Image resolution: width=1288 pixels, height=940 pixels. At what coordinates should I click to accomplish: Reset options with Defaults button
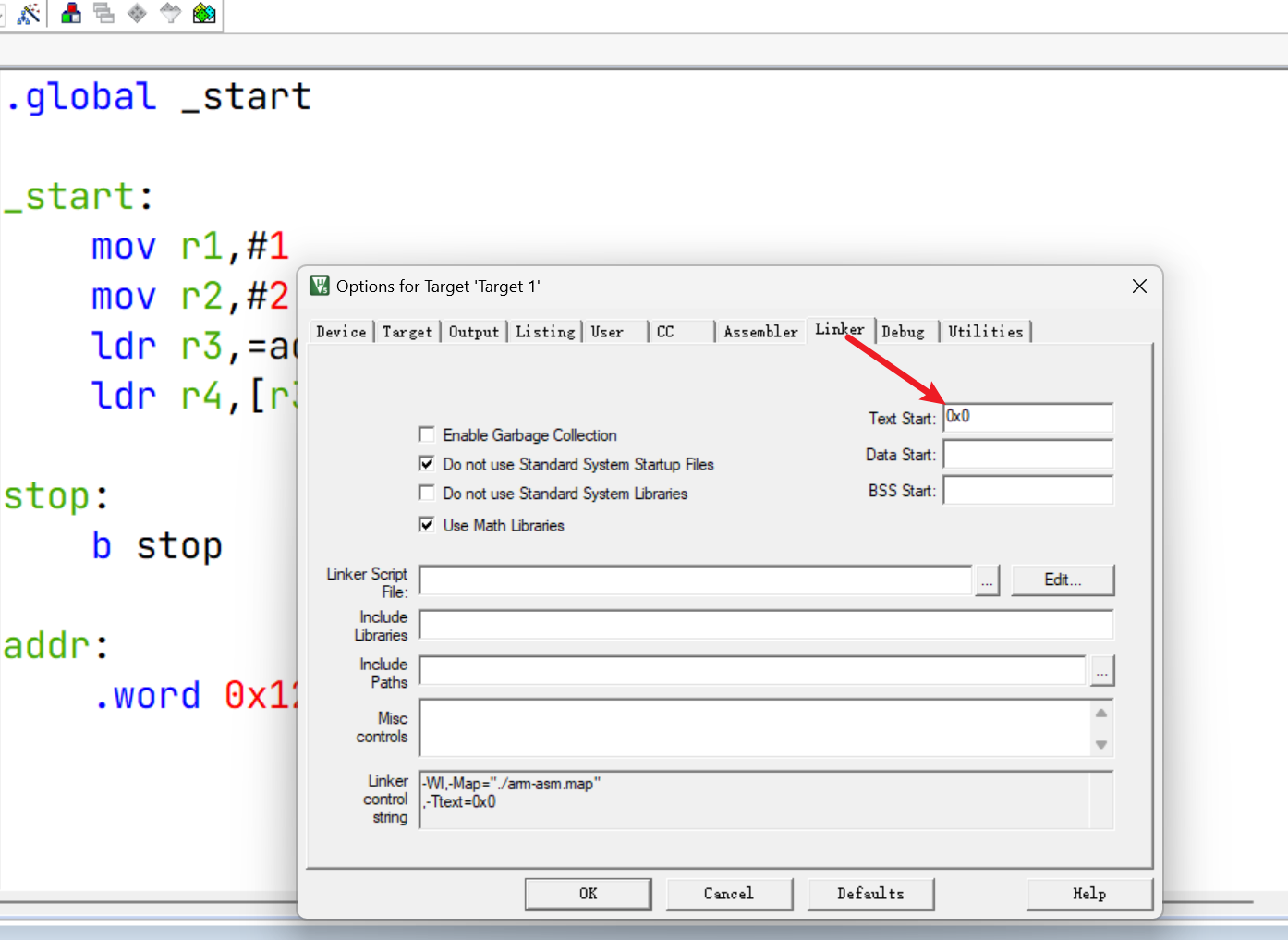coord(870,894)
